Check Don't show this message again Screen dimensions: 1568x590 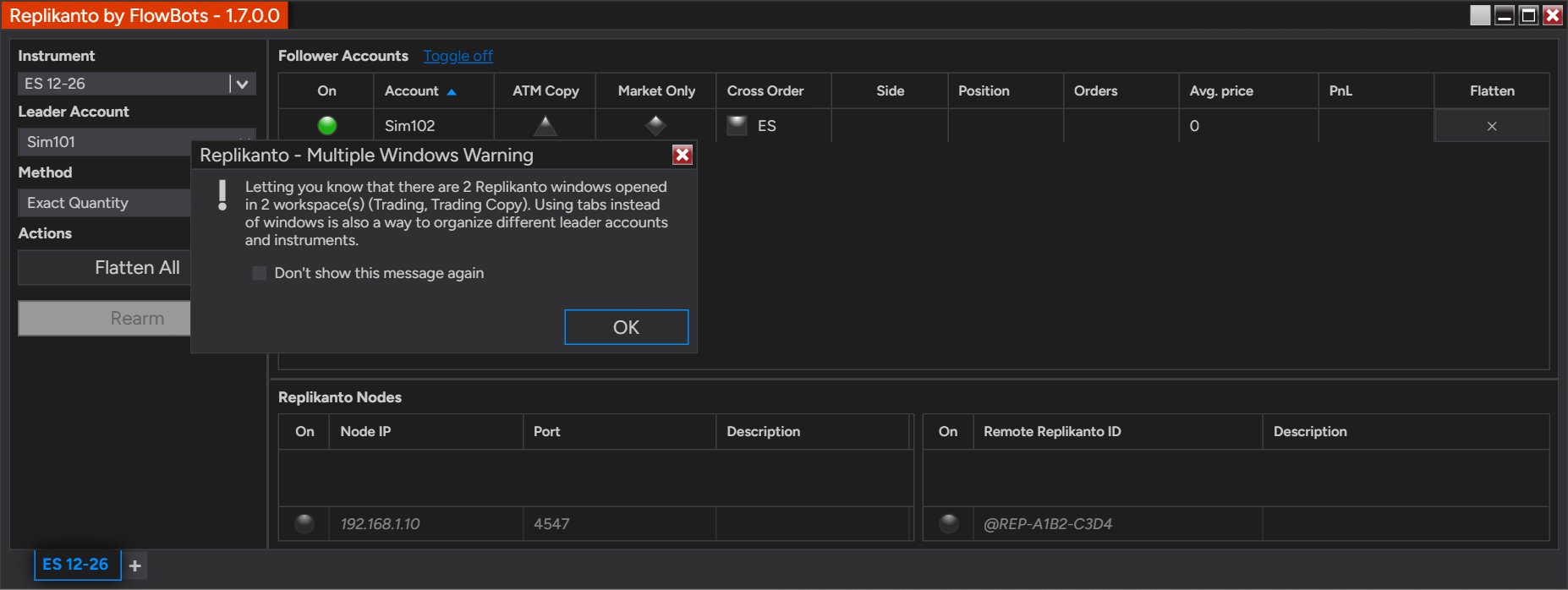coord(260,273)
